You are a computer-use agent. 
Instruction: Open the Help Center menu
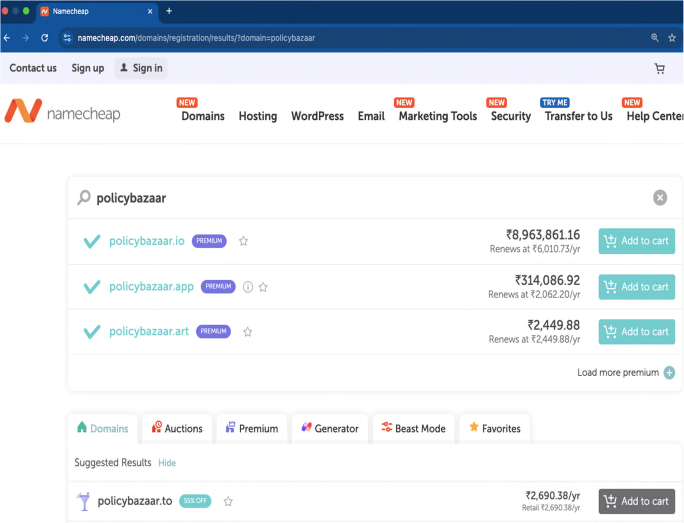pos(655,116)
